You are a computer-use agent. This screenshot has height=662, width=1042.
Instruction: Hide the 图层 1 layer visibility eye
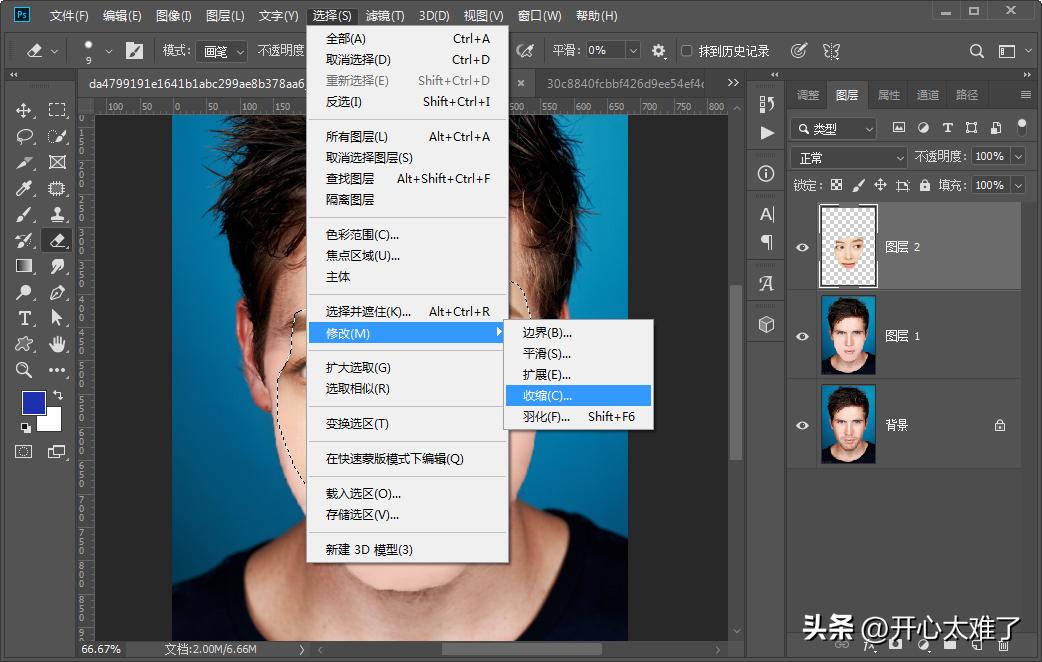coord(801,335)
